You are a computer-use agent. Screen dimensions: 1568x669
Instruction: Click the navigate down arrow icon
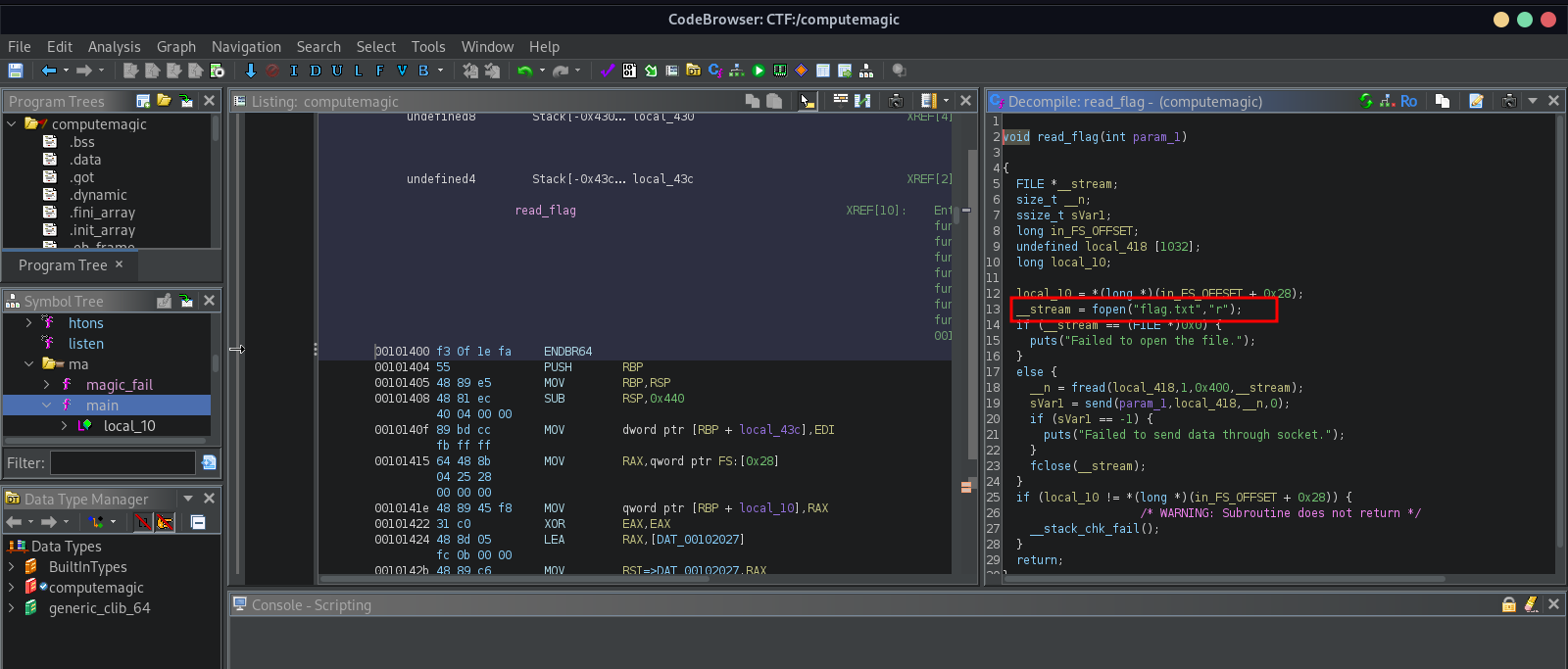click(251, 71)
